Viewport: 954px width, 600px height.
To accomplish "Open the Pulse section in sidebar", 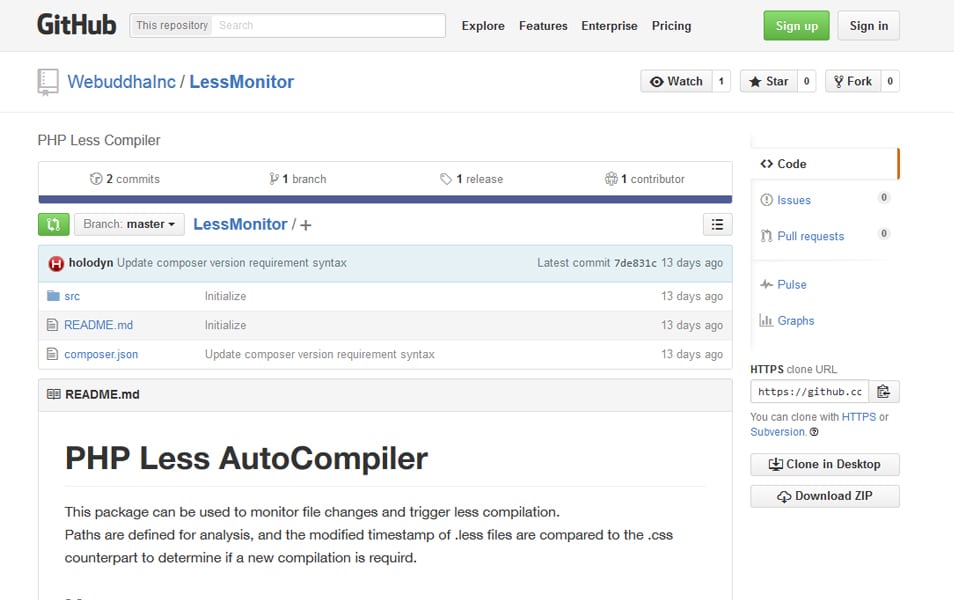I will (x=789, y=284).
